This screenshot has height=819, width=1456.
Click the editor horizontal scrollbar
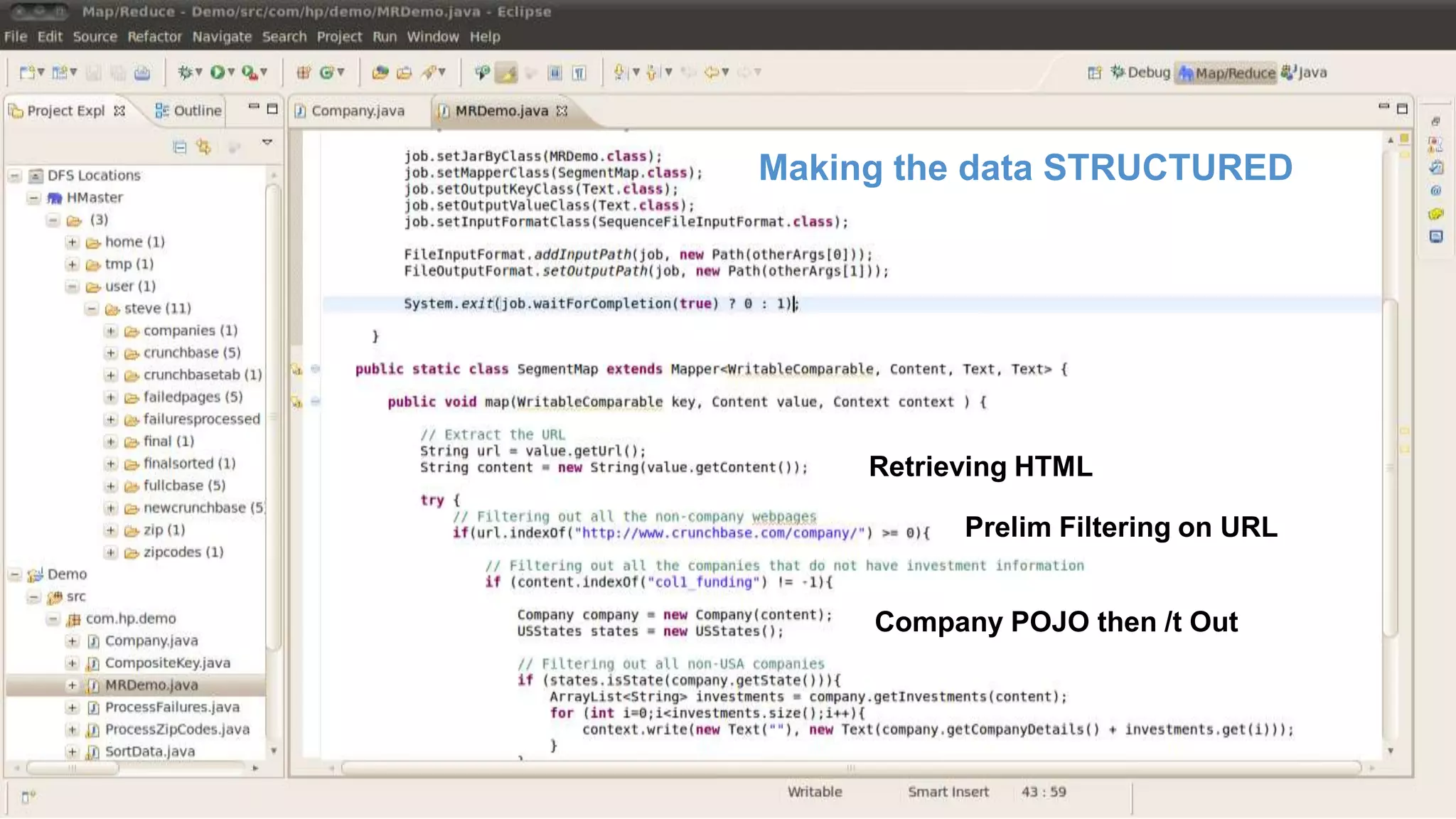pyautogui.click(x=850, y=768)
